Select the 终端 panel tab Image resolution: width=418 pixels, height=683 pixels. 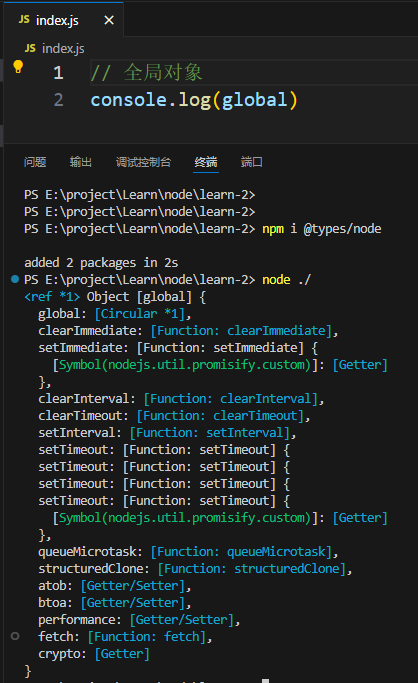[206, 162]
